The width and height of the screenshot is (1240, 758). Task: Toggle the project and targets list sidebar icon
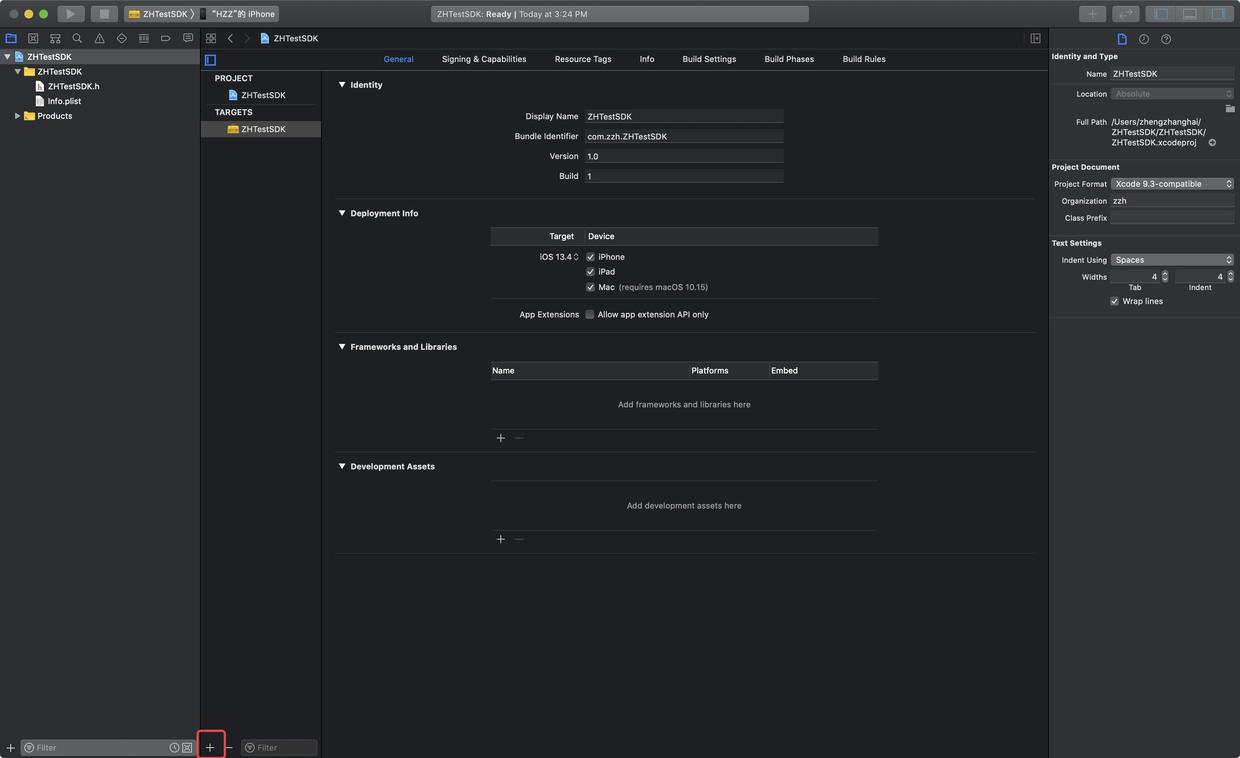[210, 60]
